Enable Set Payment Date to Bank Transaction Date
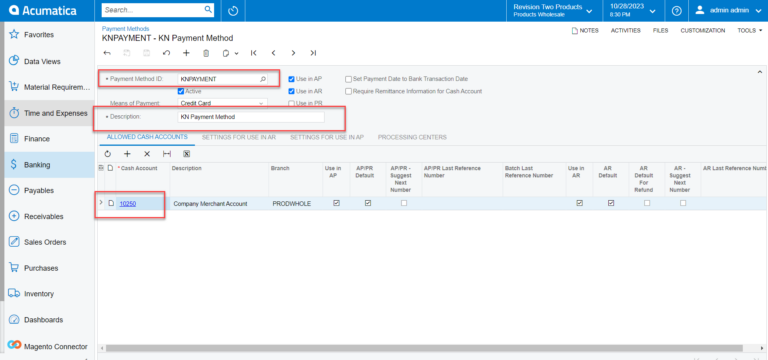The height and width of the screenshot is (360, 768). [348, 78]
